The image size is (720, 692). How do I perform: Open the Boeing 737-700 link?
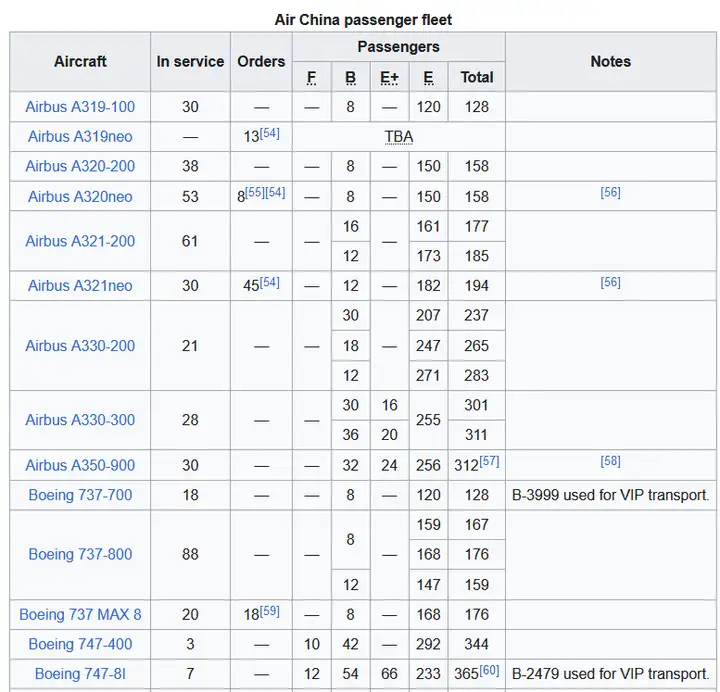pos(80,495)
